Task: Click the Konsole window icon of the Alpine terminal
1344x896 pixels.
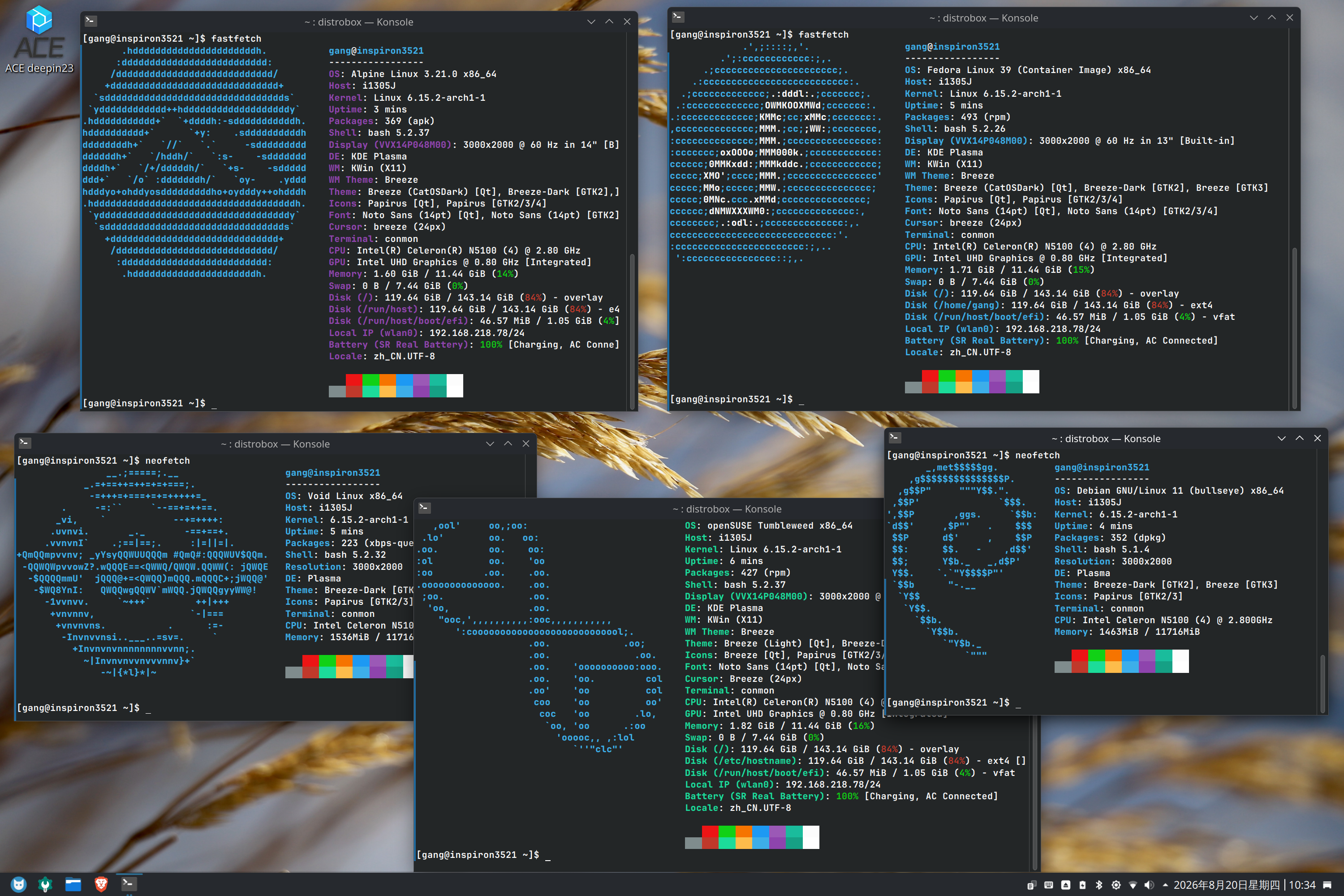Action: pos(90,21)
